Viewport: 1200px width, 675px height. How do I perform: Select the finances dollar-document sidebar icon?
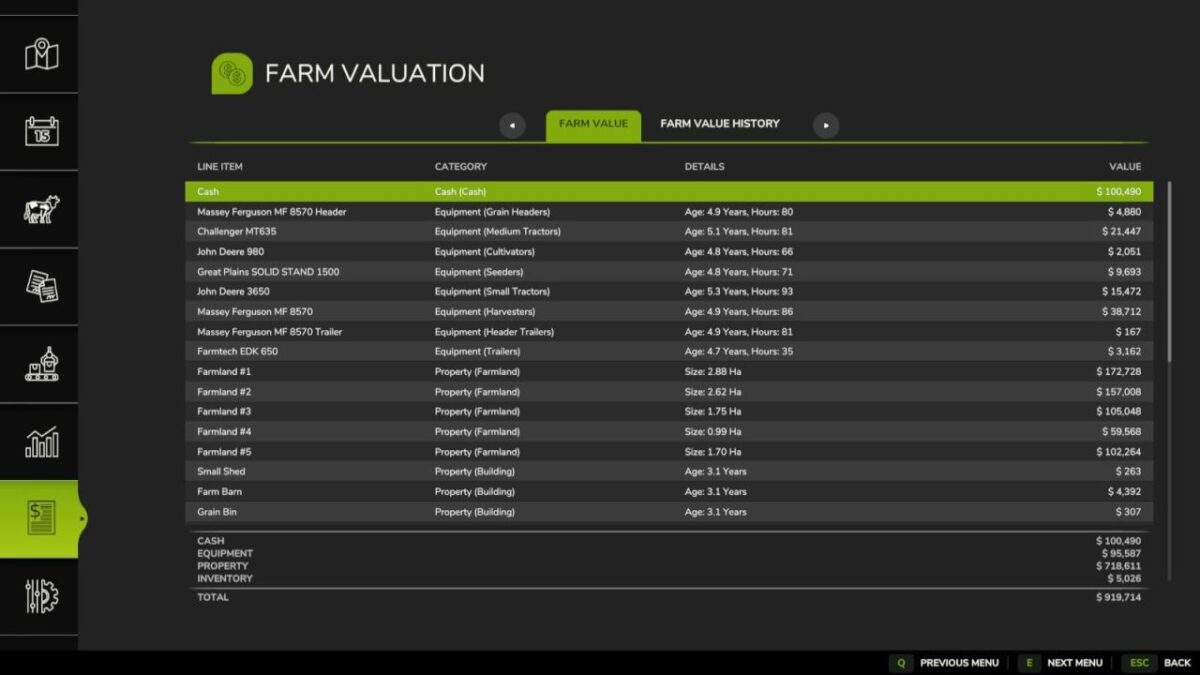click(x=39, y=518)
